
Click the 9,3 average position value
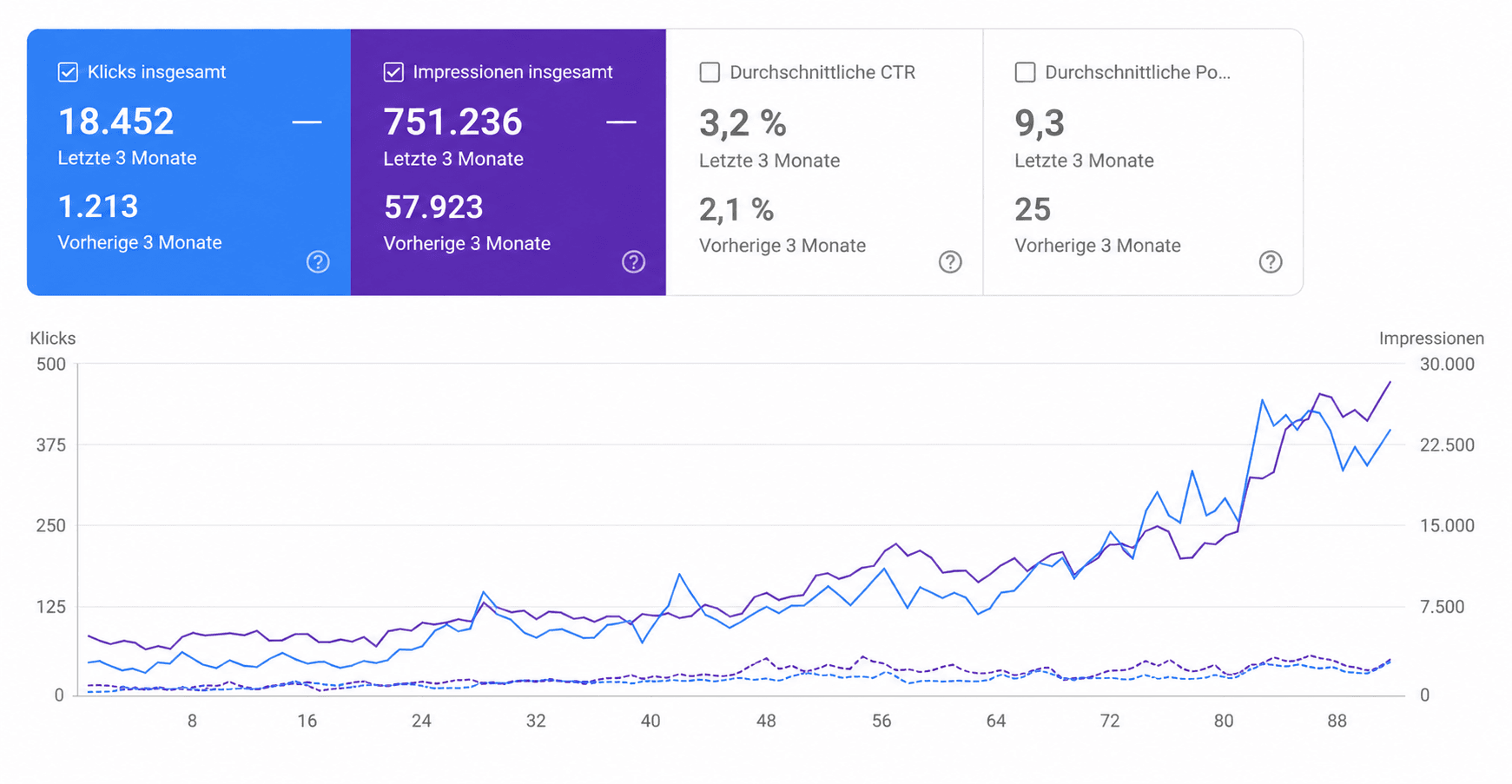pos(1040,123)
